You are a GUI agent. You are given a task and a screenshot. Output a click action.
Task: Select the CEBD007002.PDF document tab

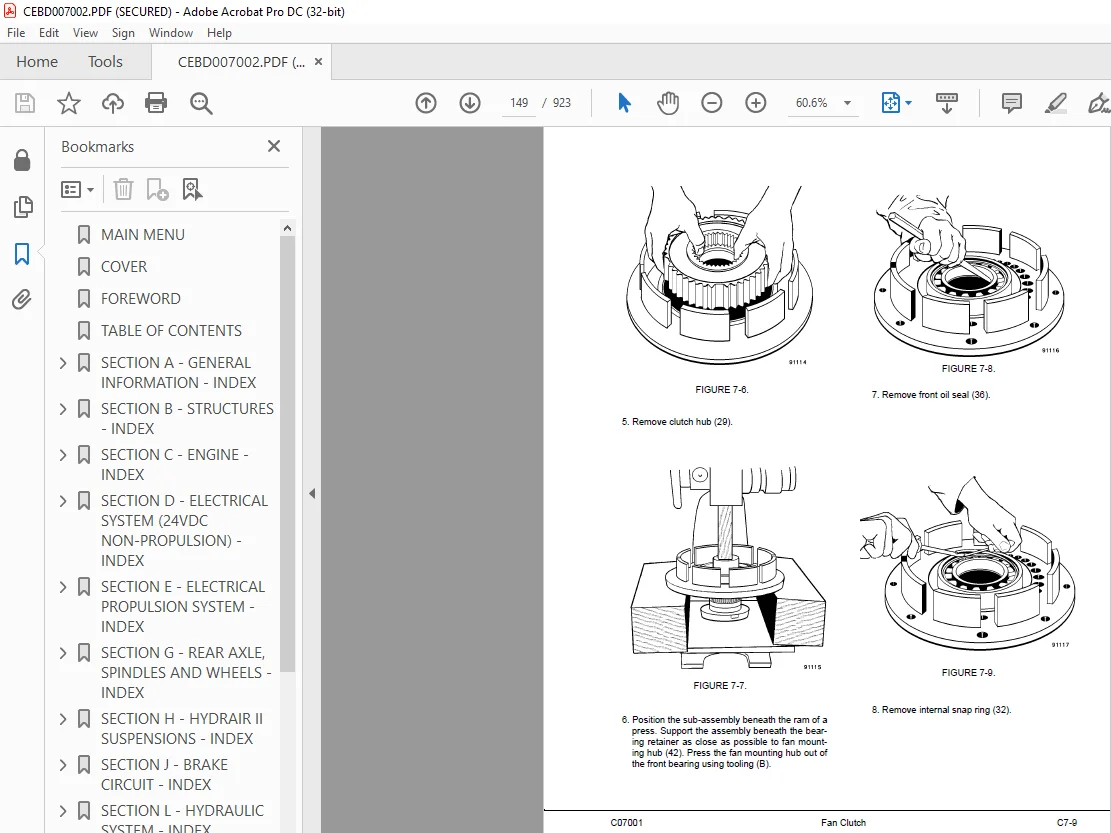pyautogui.click(x=241, y=62)
